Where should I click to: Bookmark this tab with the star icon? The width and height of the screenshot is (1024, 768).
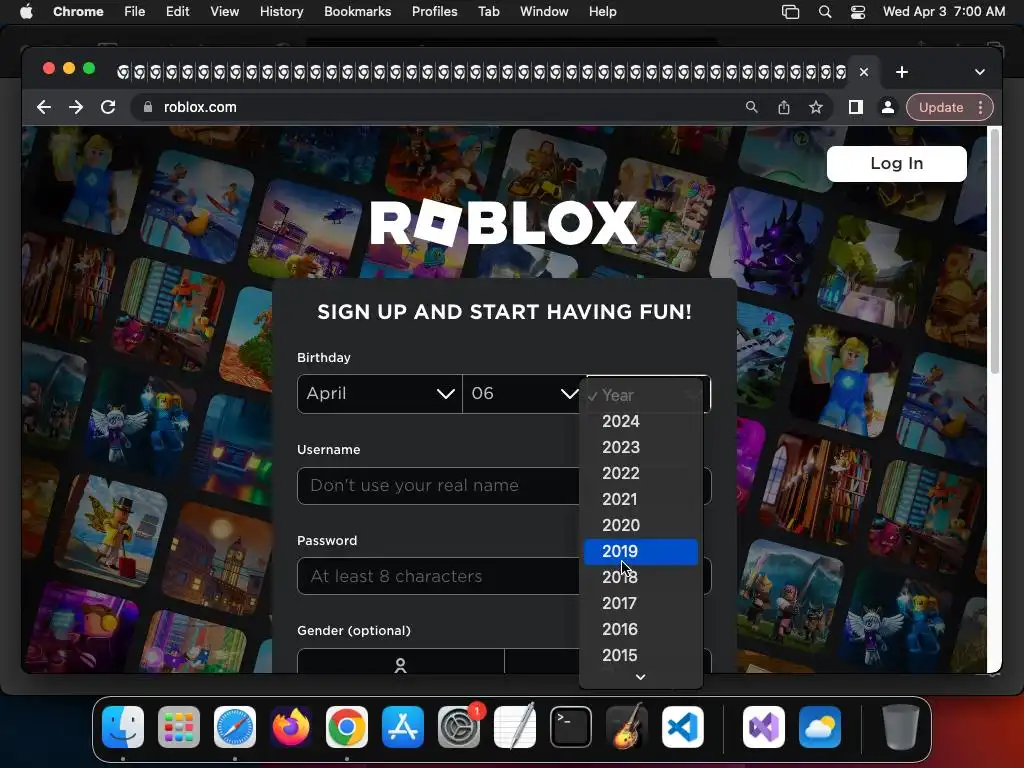[x=816, y=107]
